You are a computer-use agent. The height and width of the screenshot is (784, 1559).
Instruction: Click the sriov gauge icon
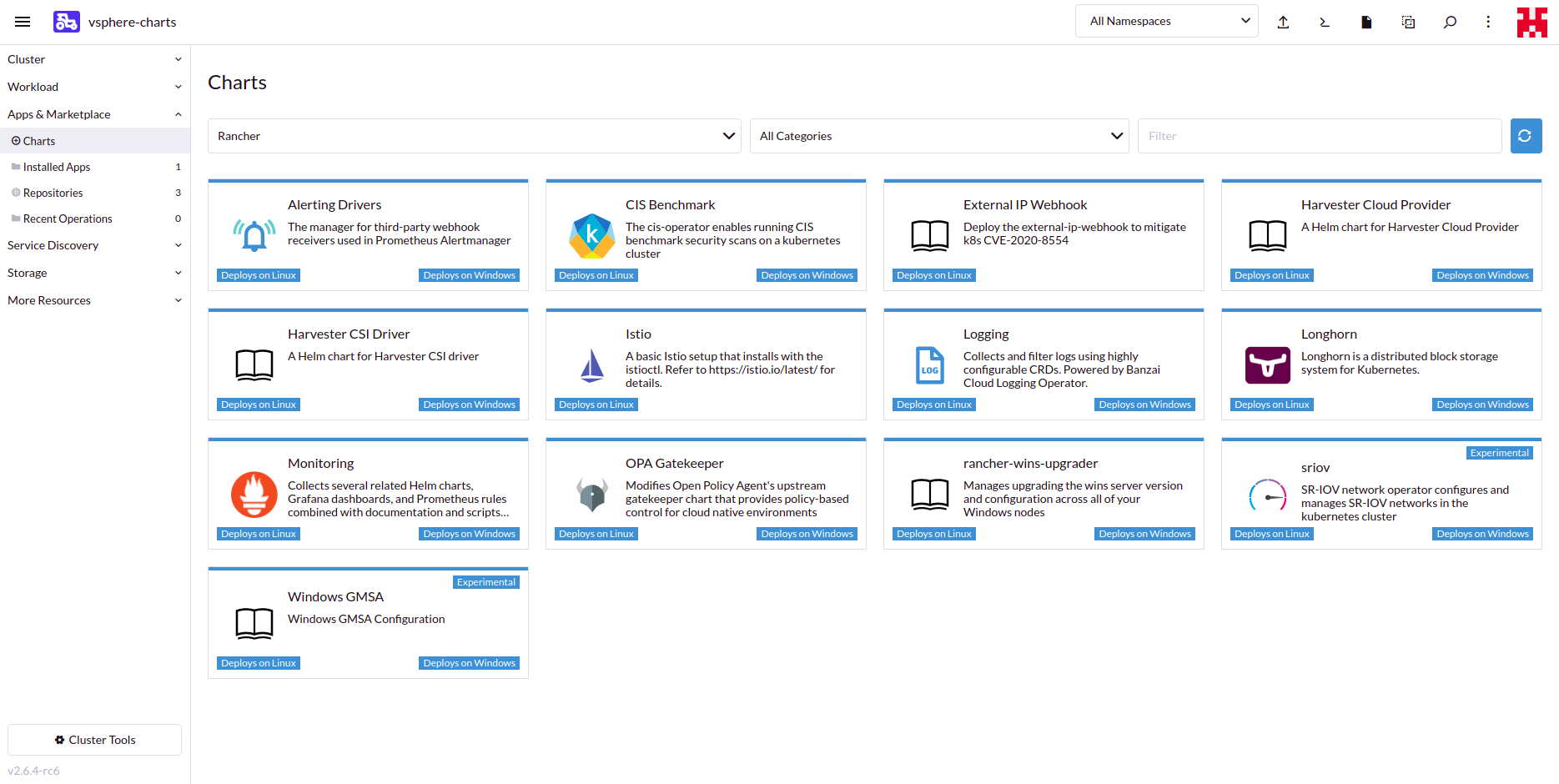1268,496
